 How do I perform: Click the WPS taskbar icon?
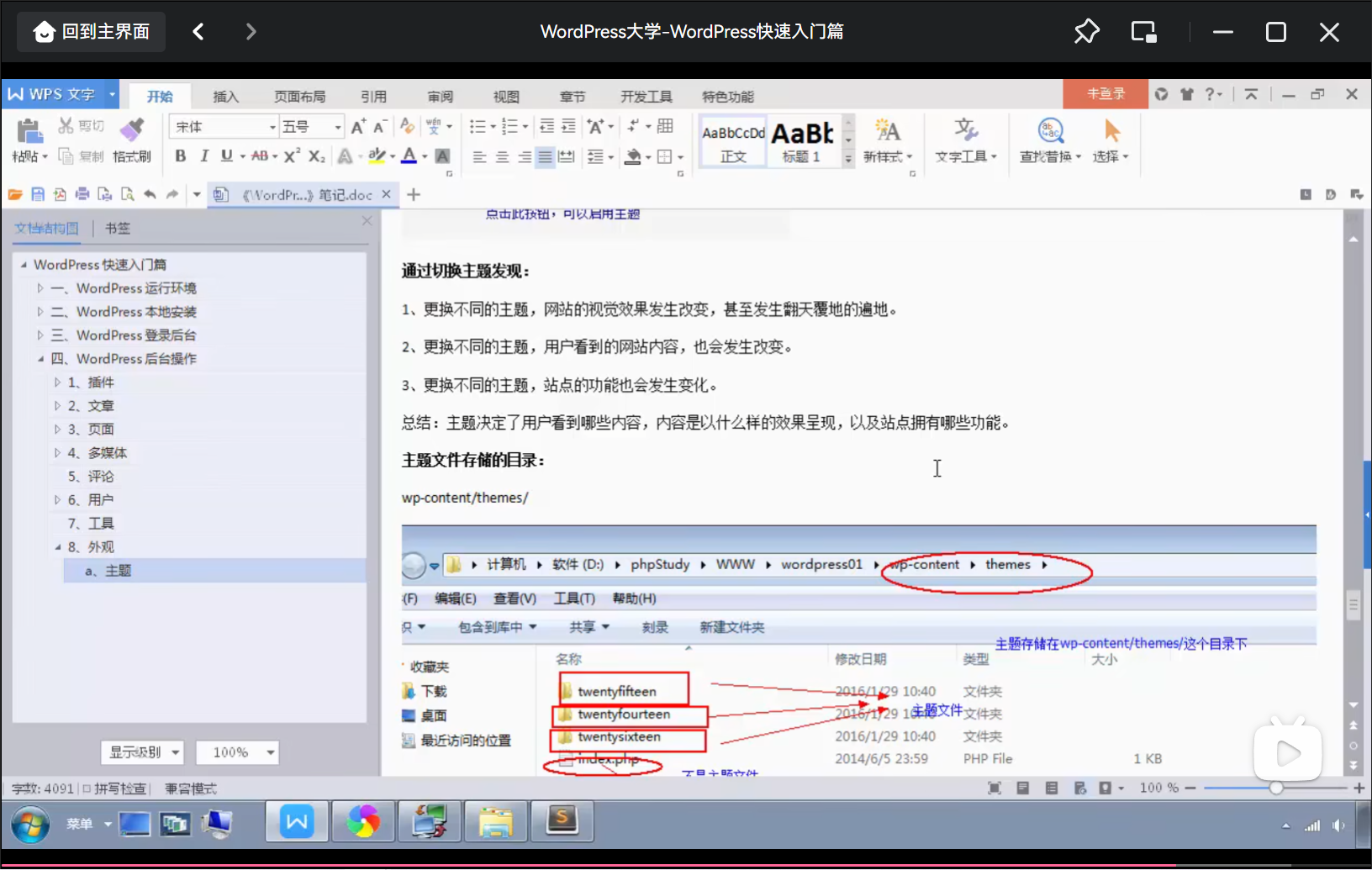pyautogui.click(x=297, y=821)
